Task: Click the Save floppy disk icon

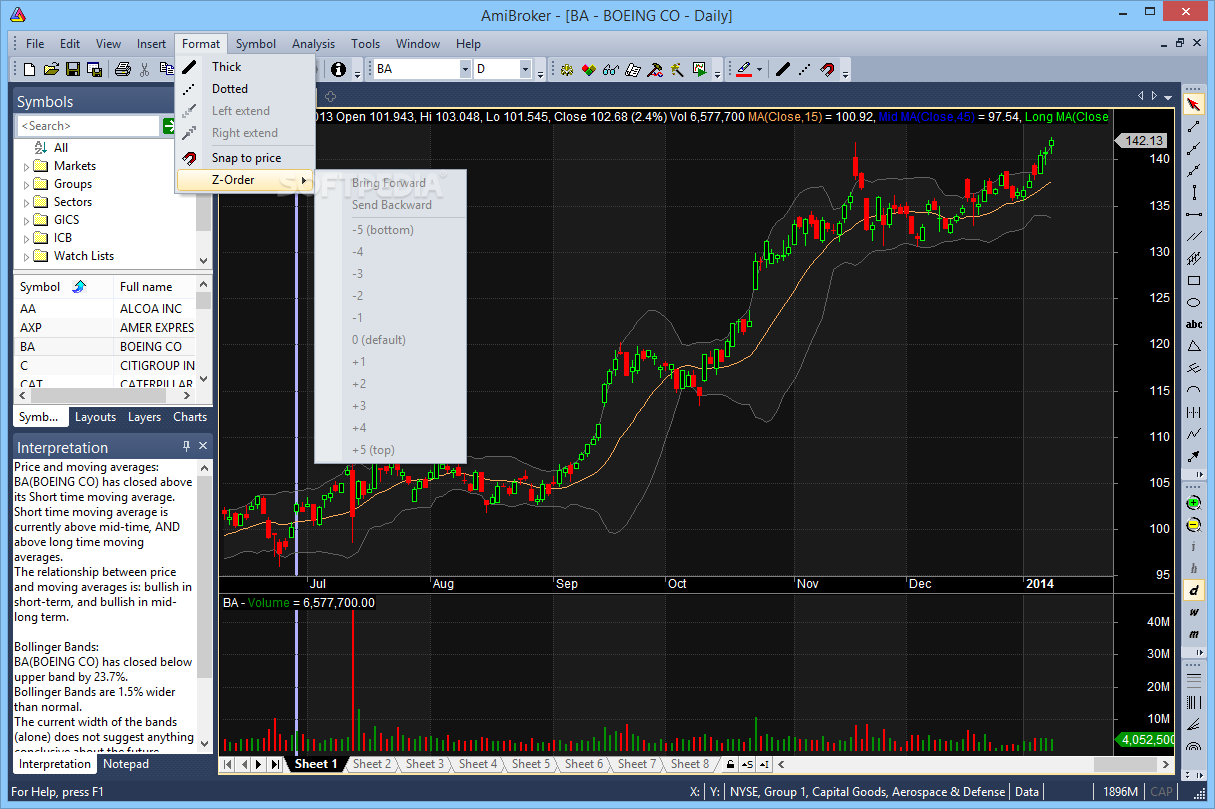Action: tap(73, 69)
